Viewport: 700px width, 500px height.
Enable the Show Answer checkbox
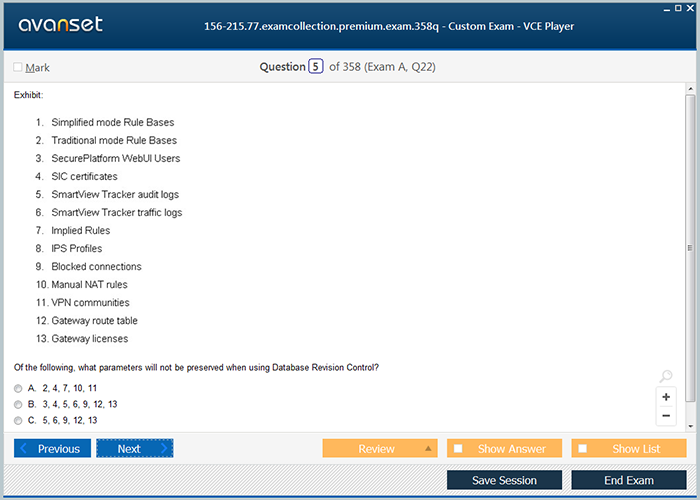458,449
